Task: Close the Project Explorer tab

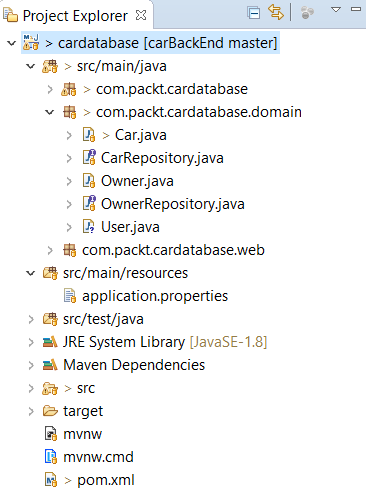Action: (x=141, y=15)
